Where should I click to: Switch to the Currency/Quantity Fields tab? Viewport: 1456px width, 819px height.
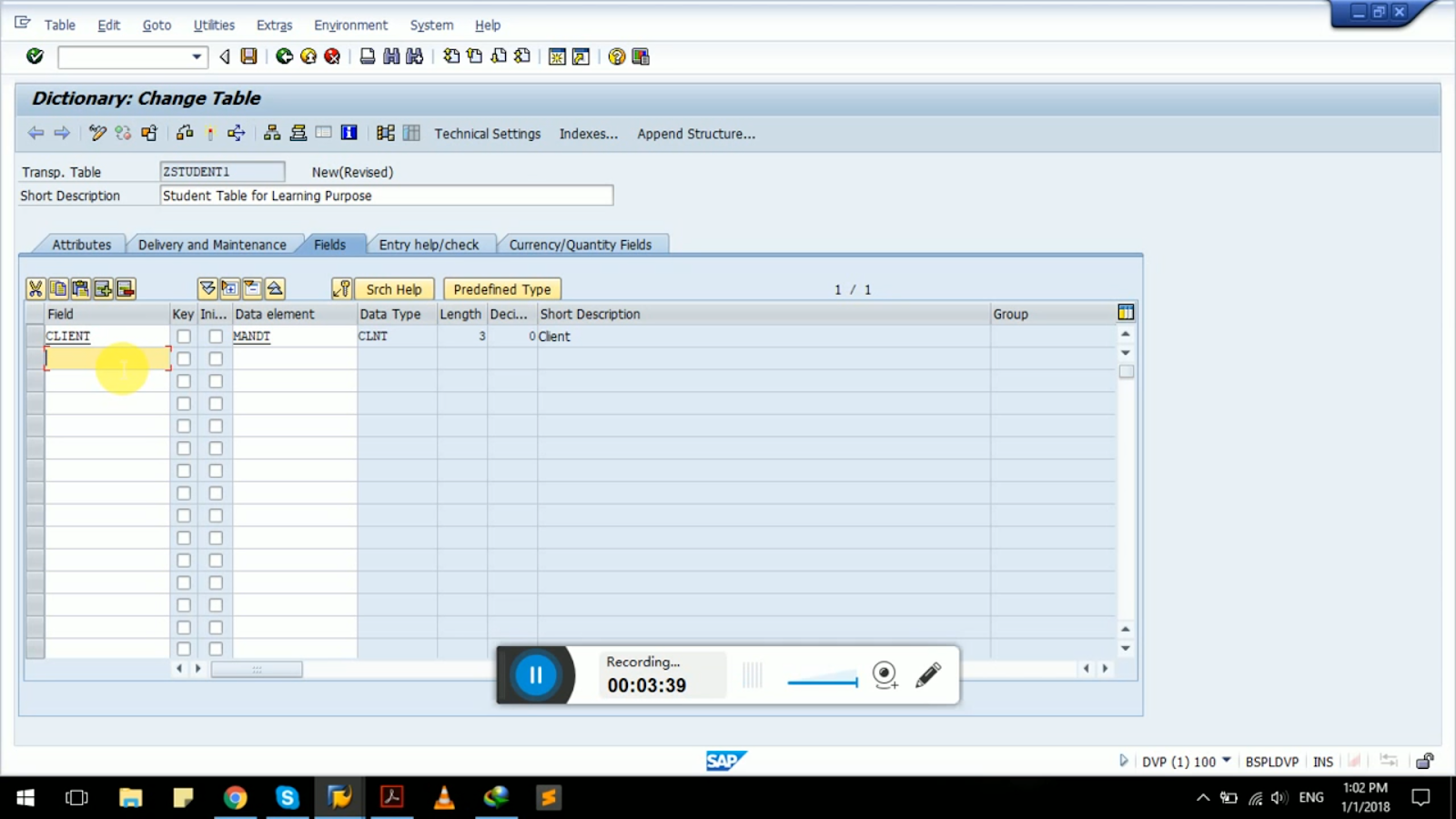pyautogui.click(x=582, y=244)
